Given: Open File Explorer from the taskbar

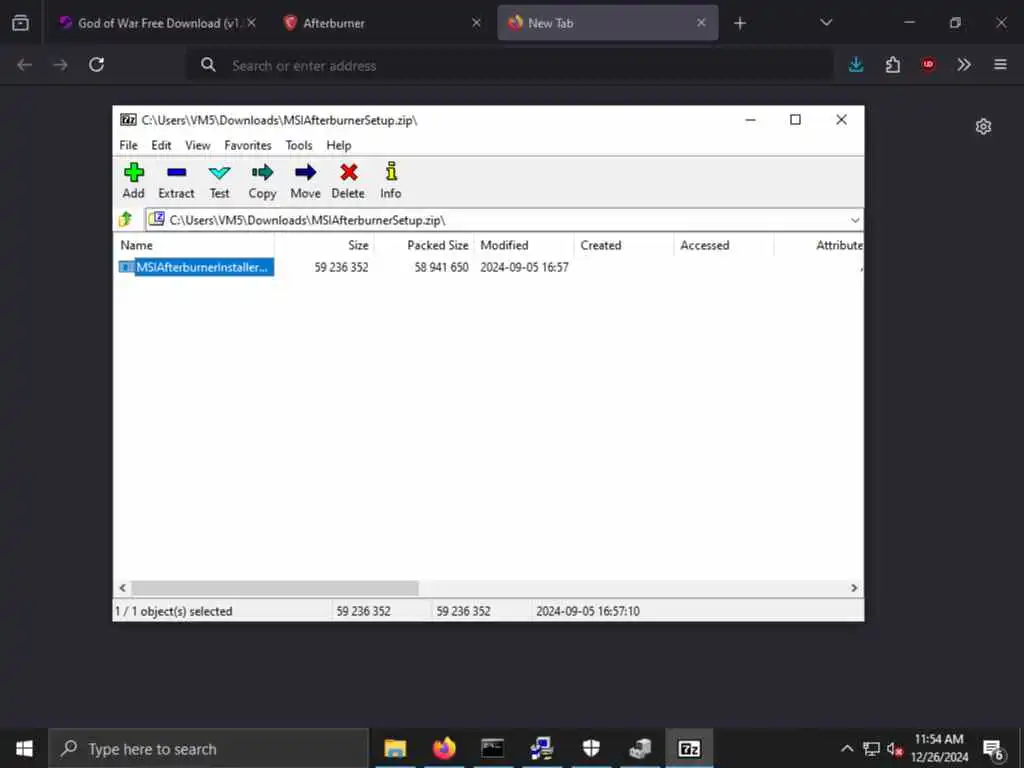Looking at the screenshot, I should (395, 748).
